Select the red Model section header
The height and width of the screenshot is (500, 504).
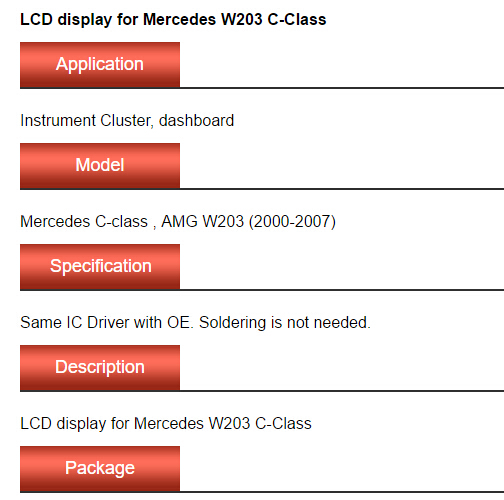pos(100,166)
